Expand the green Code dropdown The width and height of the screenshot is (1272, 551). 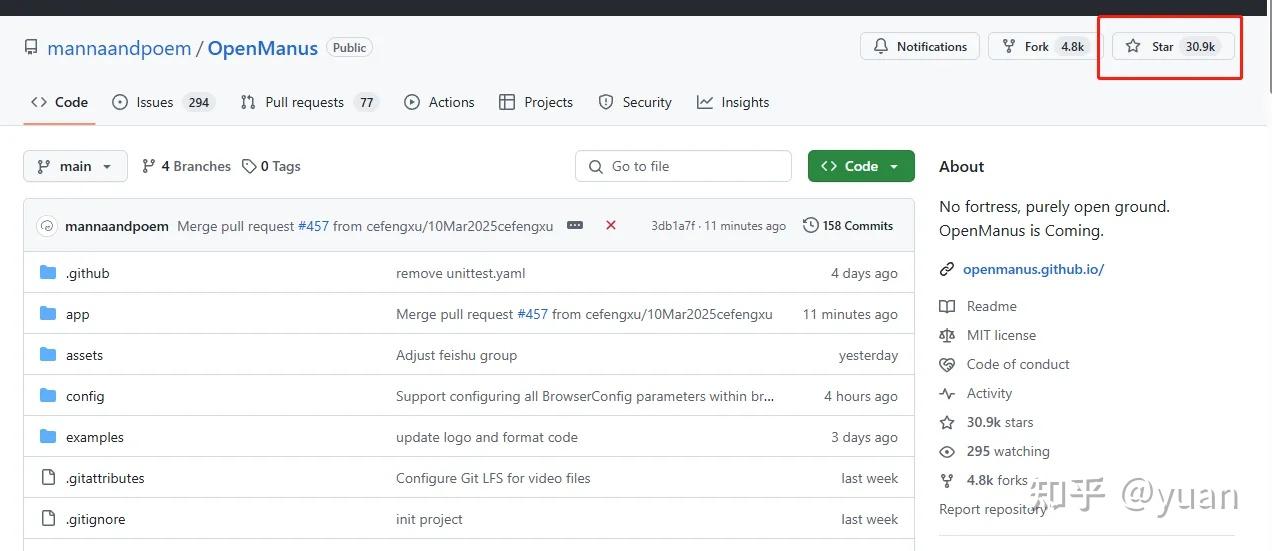click(860, 166)
